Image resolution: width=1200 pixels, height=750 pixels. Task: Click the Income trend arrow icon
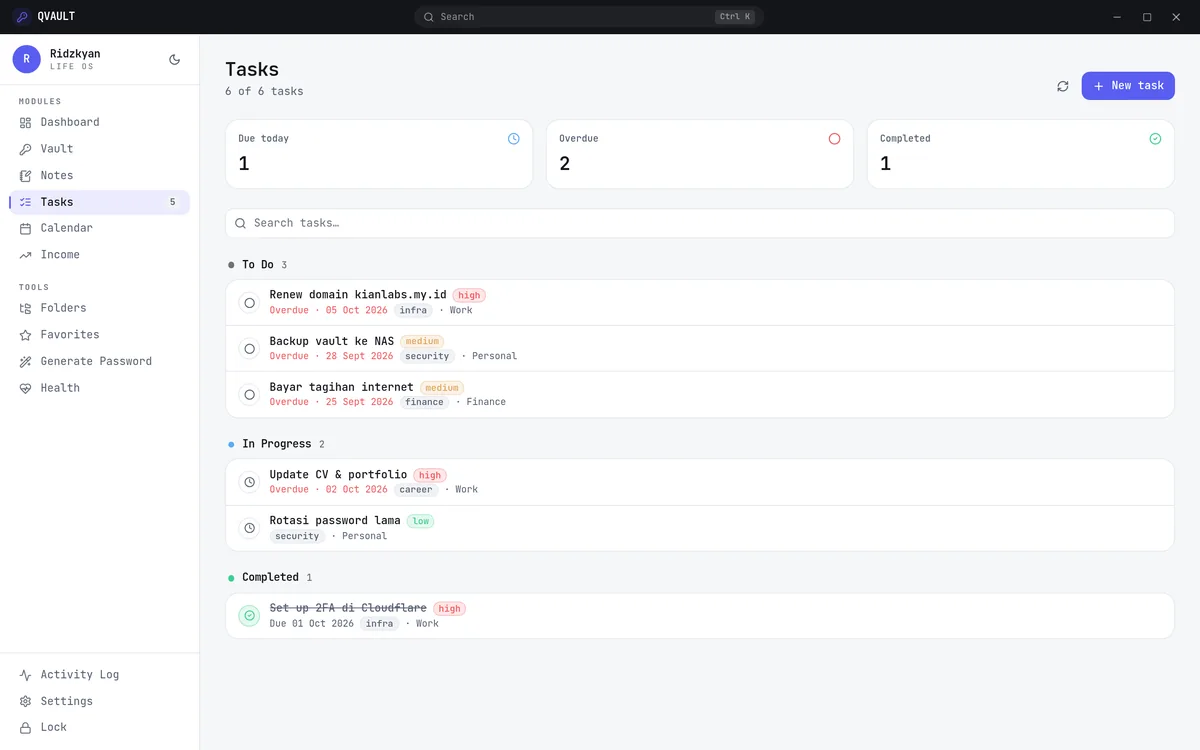tap(26, 255)
